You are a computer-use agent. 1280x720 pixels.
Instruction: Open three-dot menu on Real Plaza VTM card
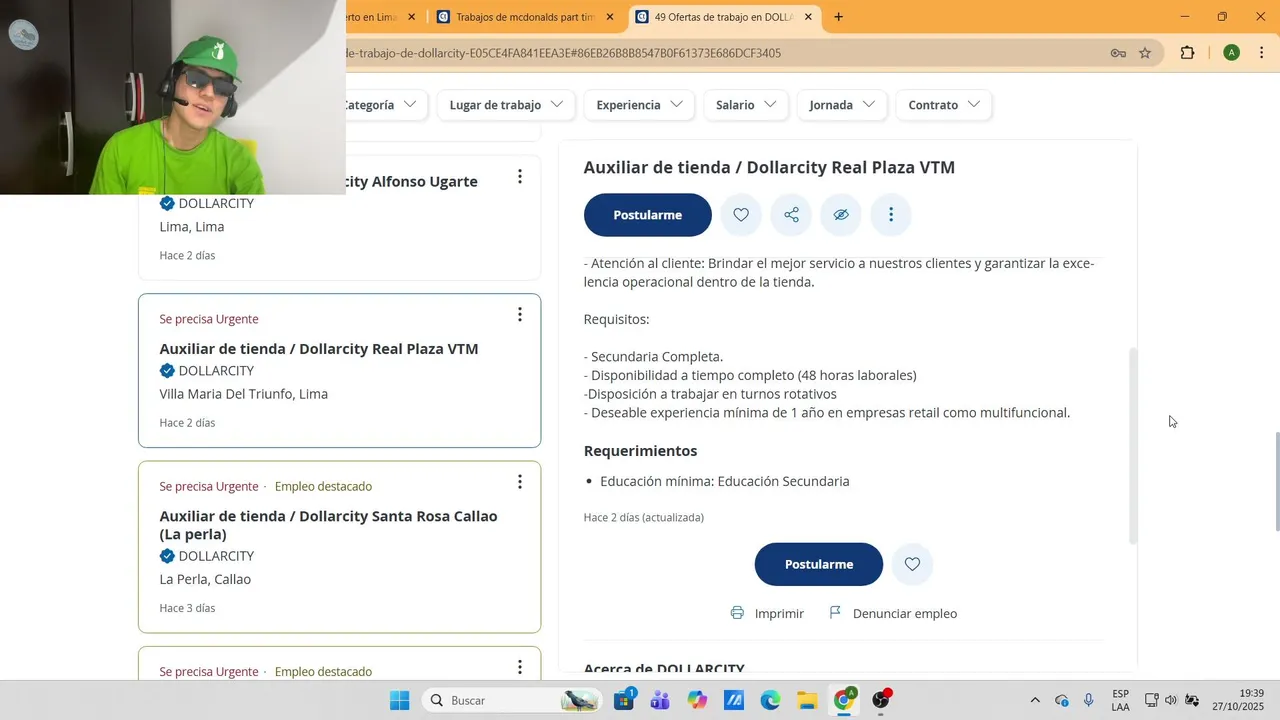[x=519, y=315]
